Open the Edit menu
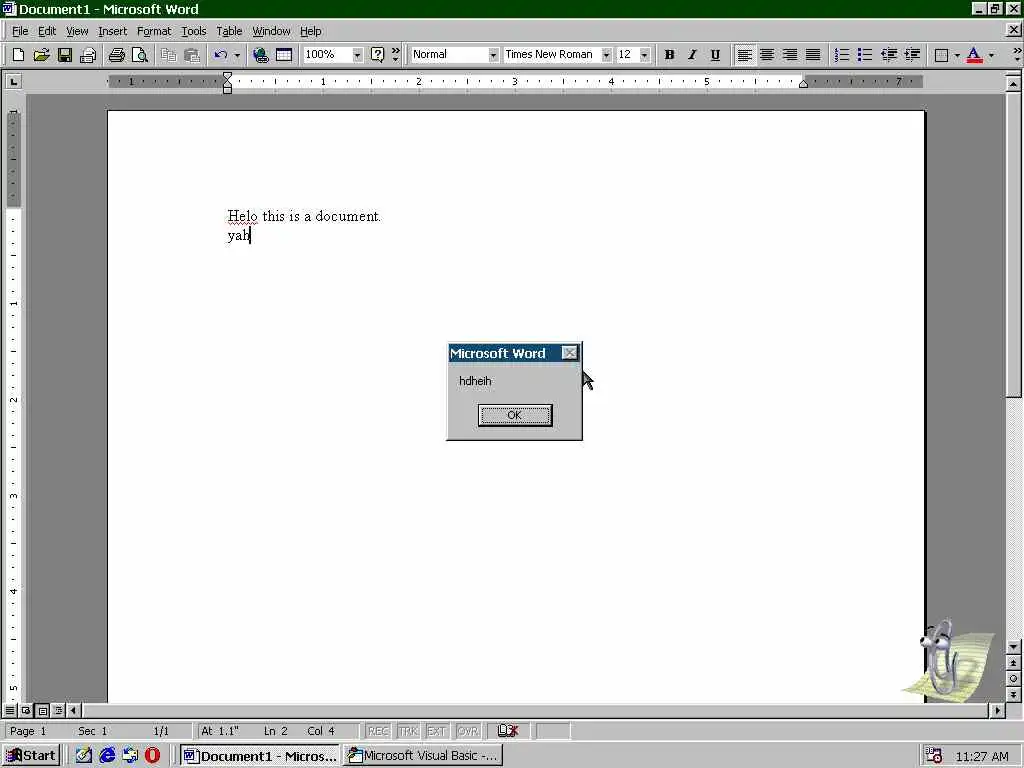This screenshot has width=1024, height=768. pos(46,31)
